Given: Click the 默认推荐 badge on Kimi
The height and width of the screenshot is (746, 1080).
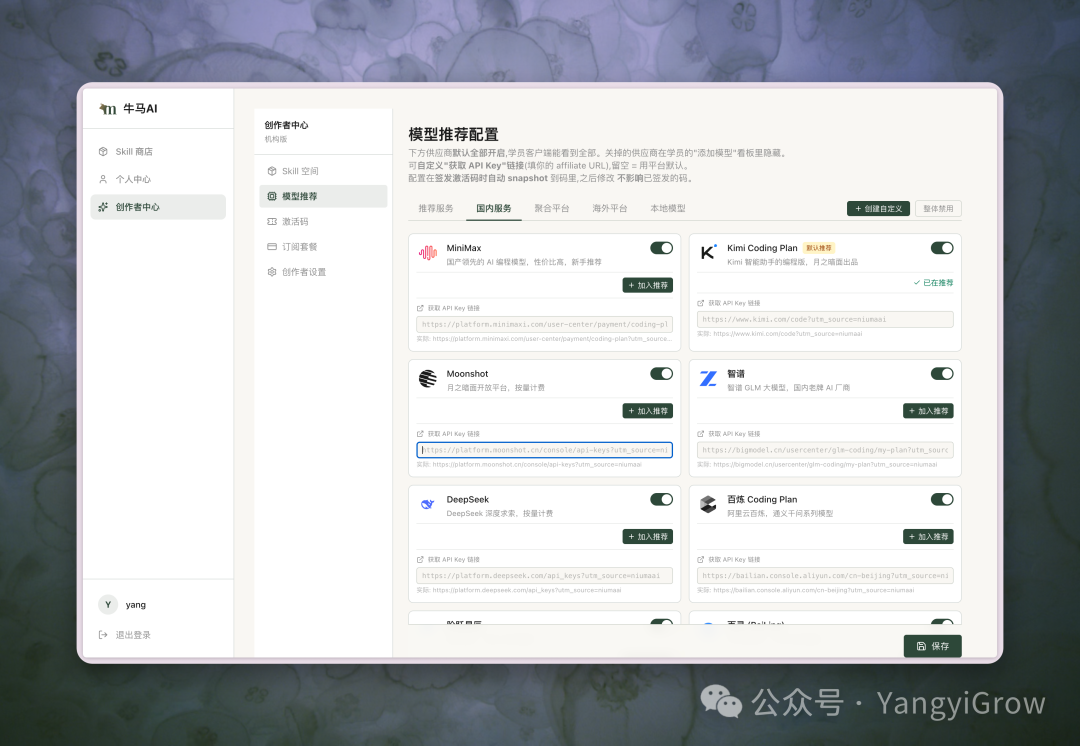Looking at the screenshot, I should point(818,248).
